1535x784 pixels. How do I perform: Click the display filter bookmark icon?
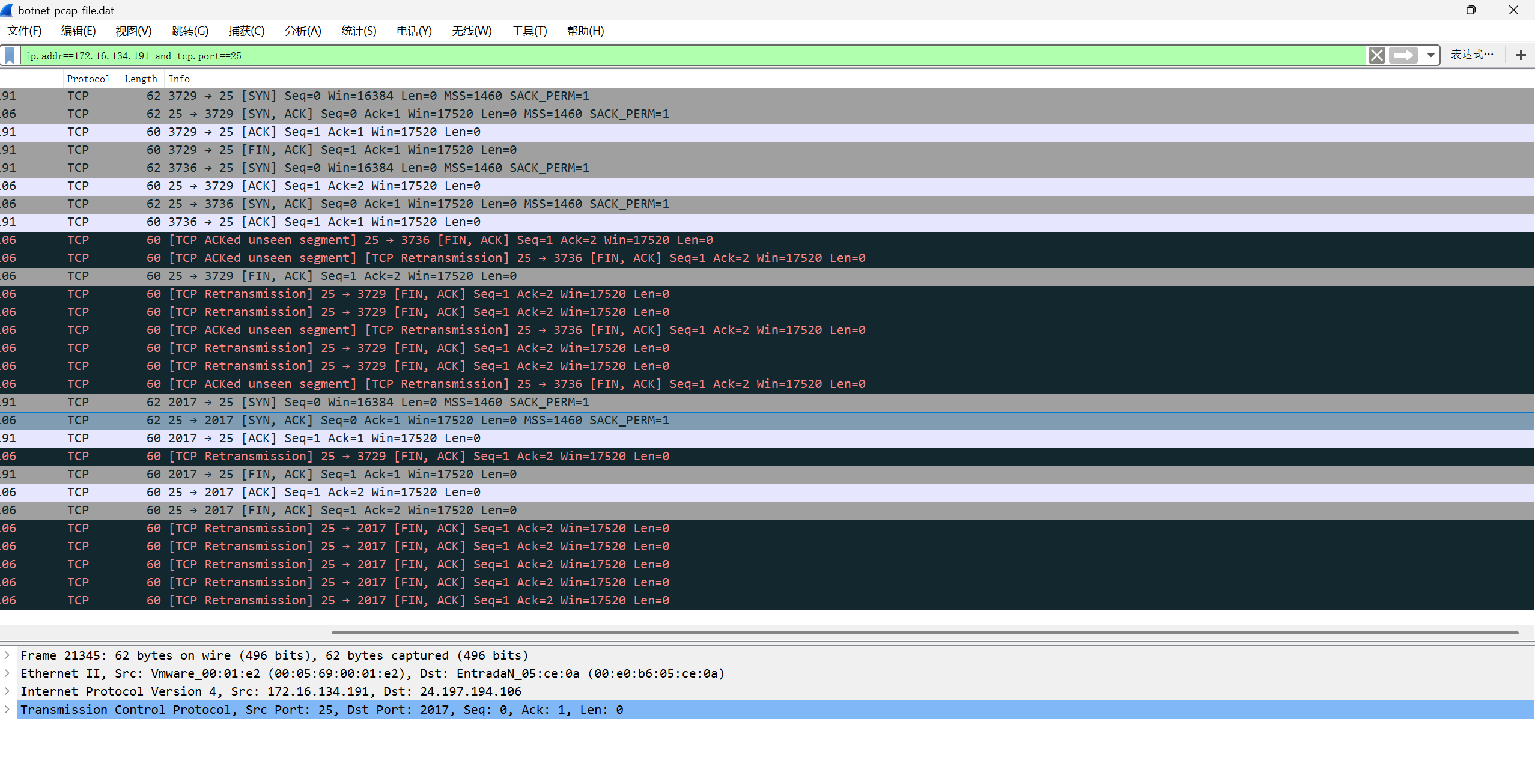[10, 55]
